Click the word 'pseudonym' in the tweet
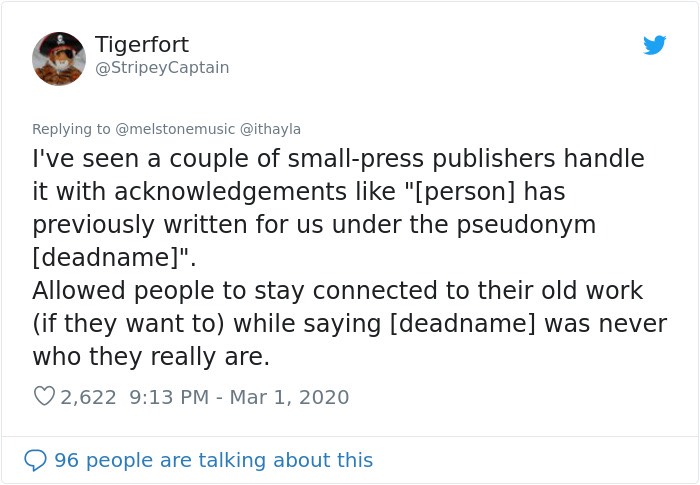 (526, 225)
